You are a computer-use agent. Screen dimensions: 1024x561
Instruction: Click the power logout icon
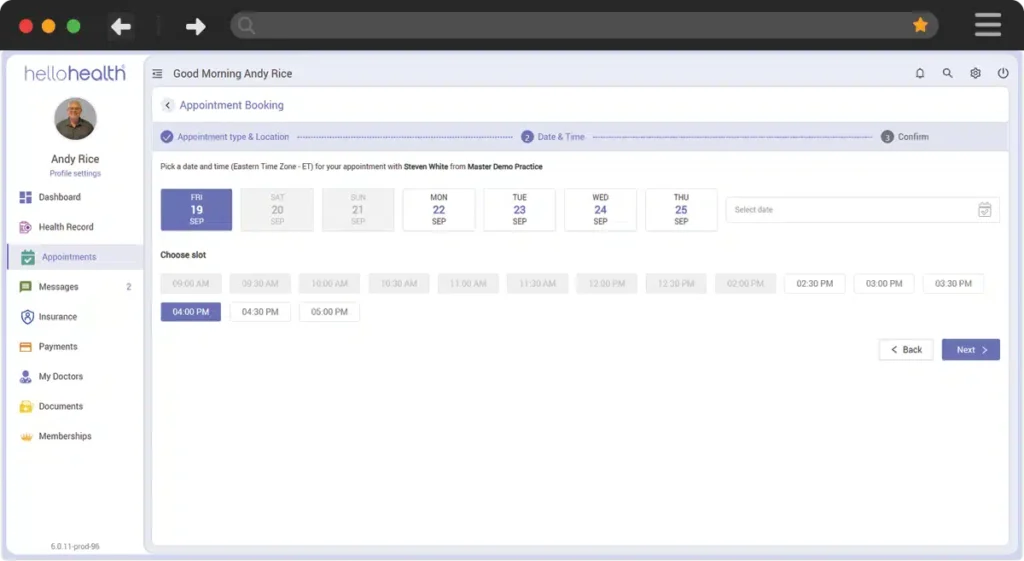coord(1003,74)
